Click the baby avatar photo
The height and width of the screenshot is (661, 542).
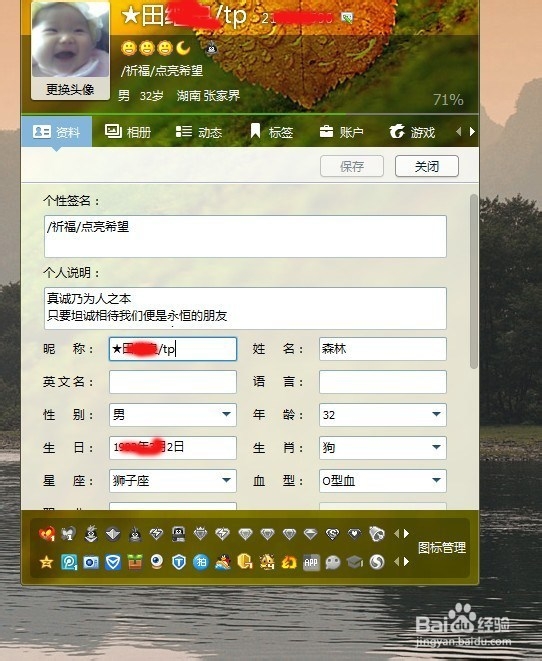70,40
